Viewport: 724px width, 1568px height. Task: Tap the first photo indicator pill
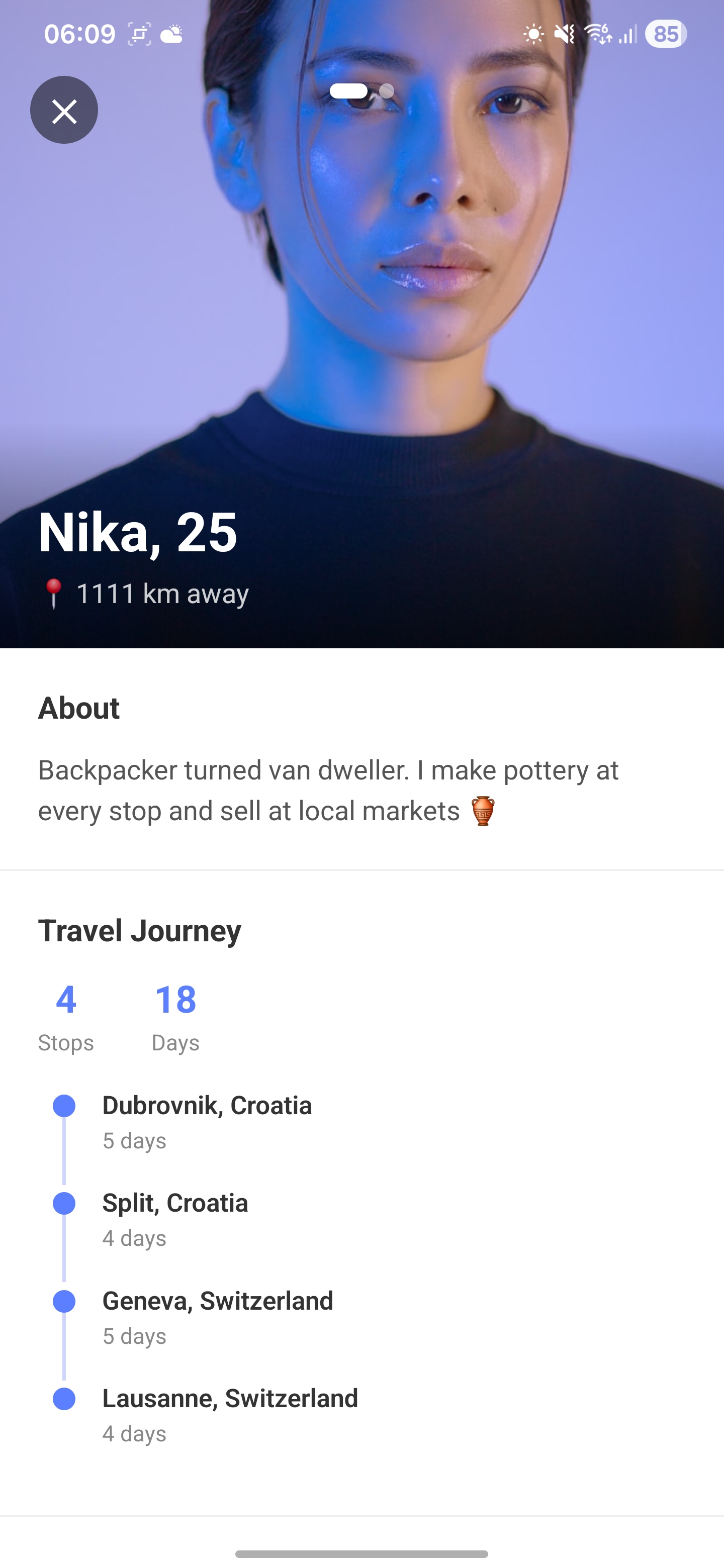(349, 91)
